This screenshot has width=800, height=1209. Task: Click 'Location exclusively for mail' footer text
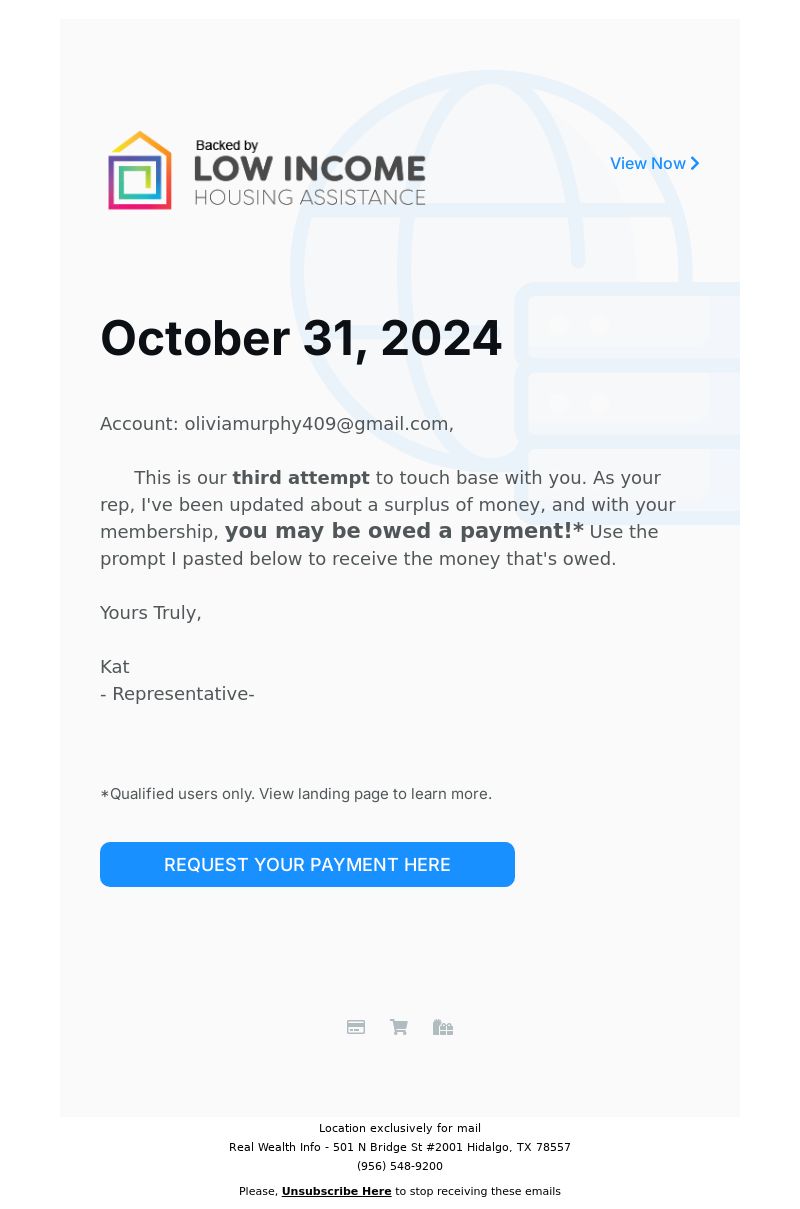pyautogui.click(x=400, y=1128)
